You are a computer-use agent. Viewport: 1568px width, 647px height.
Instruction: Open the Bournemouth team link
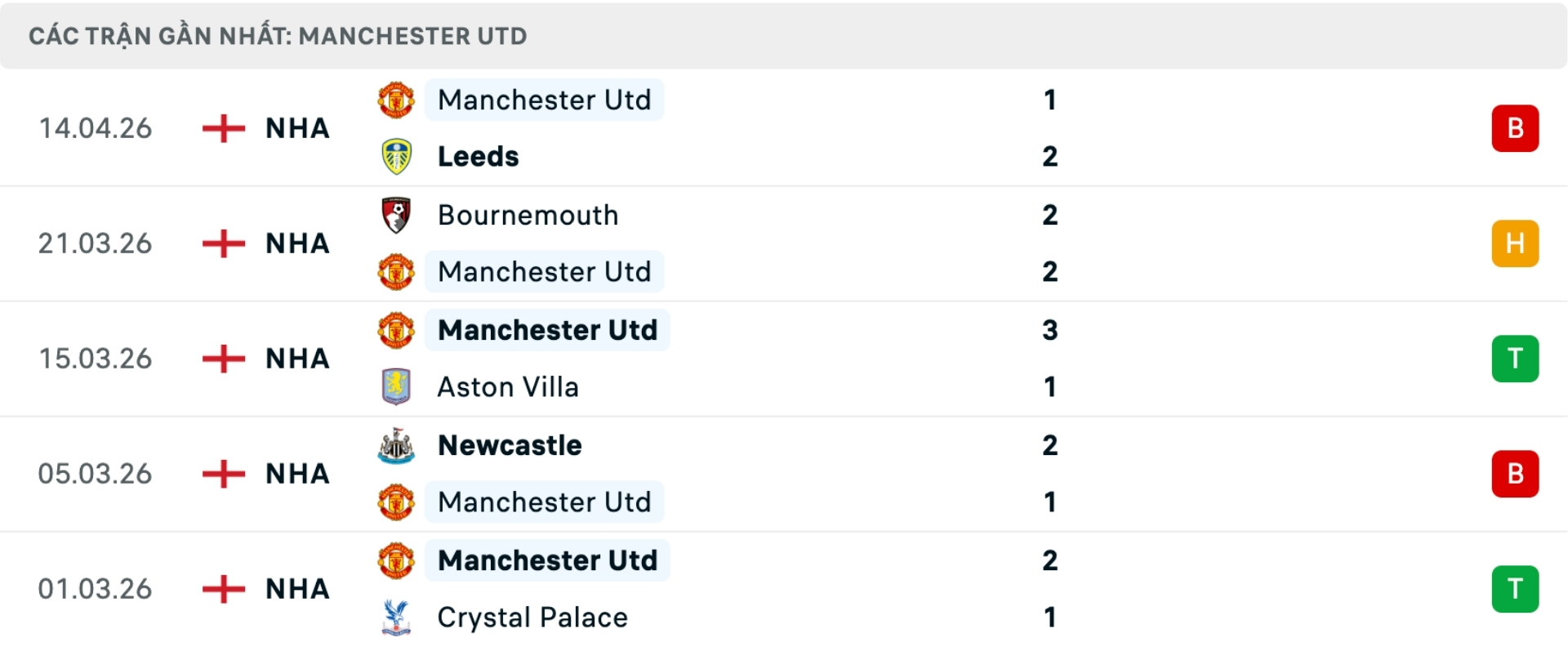point(528,215)
